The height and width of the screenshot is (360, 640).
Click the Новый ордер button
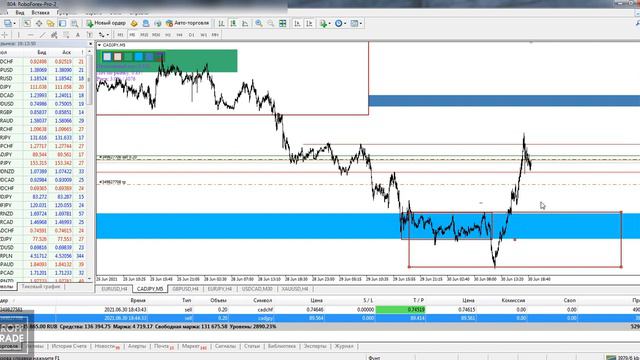(106, 24)
